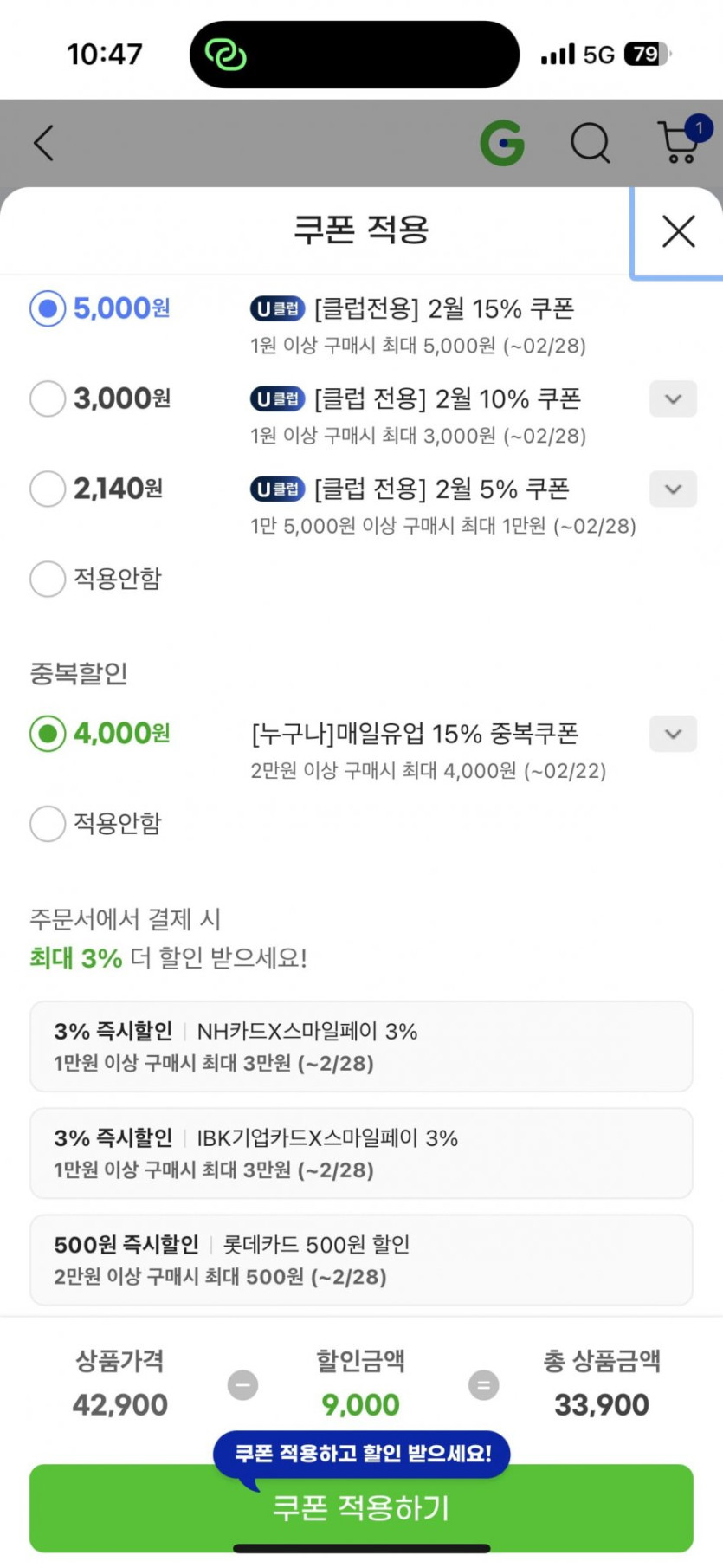723x1568 pixels.
Task: Select the 3,000원 coupon radio button
Action: click(x=48, y=398)
